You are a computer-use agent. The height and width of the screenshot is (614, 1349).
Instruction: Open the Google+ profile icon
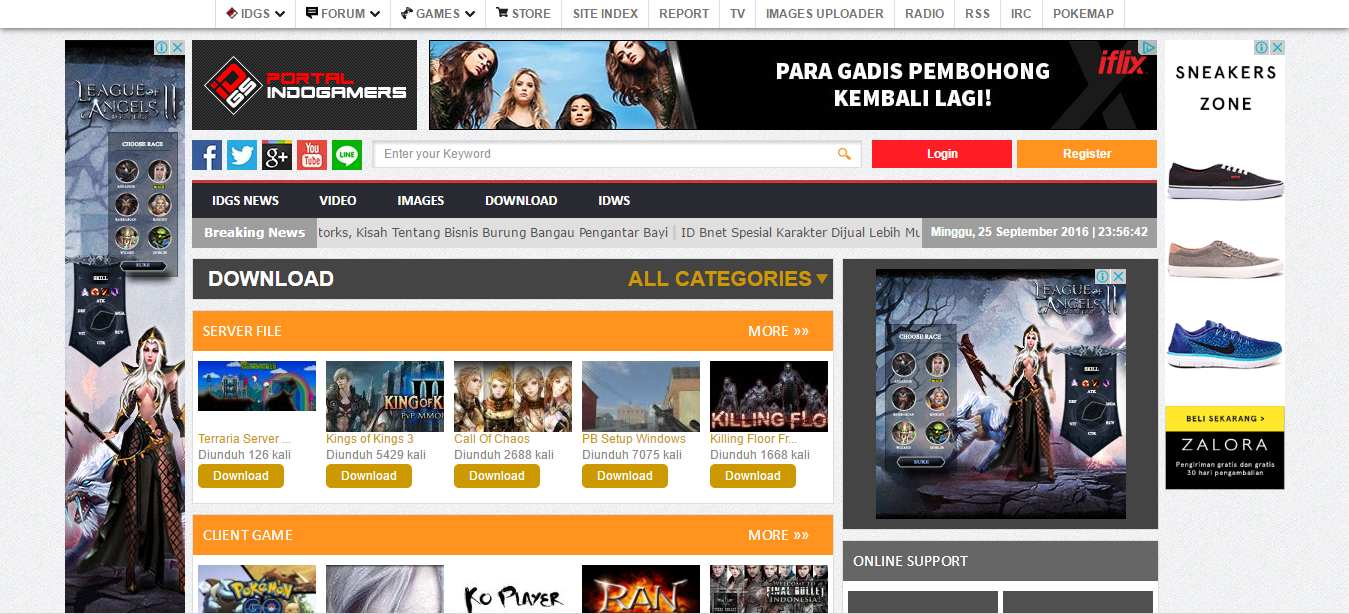pos(277,155)
